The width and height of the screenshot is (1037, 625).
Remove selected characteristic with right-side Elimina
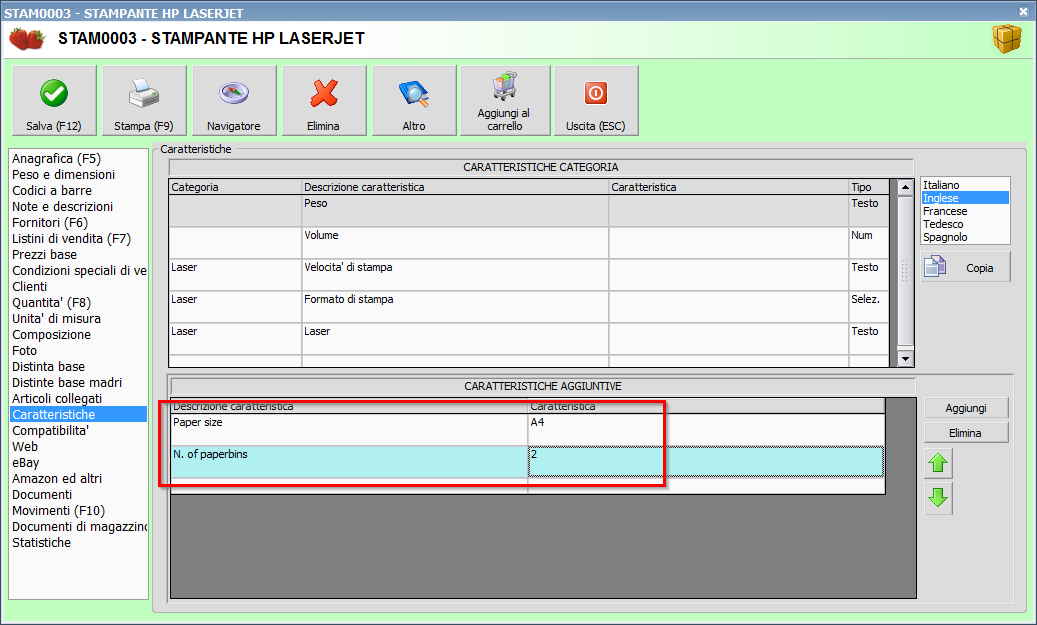coord(966,433)
